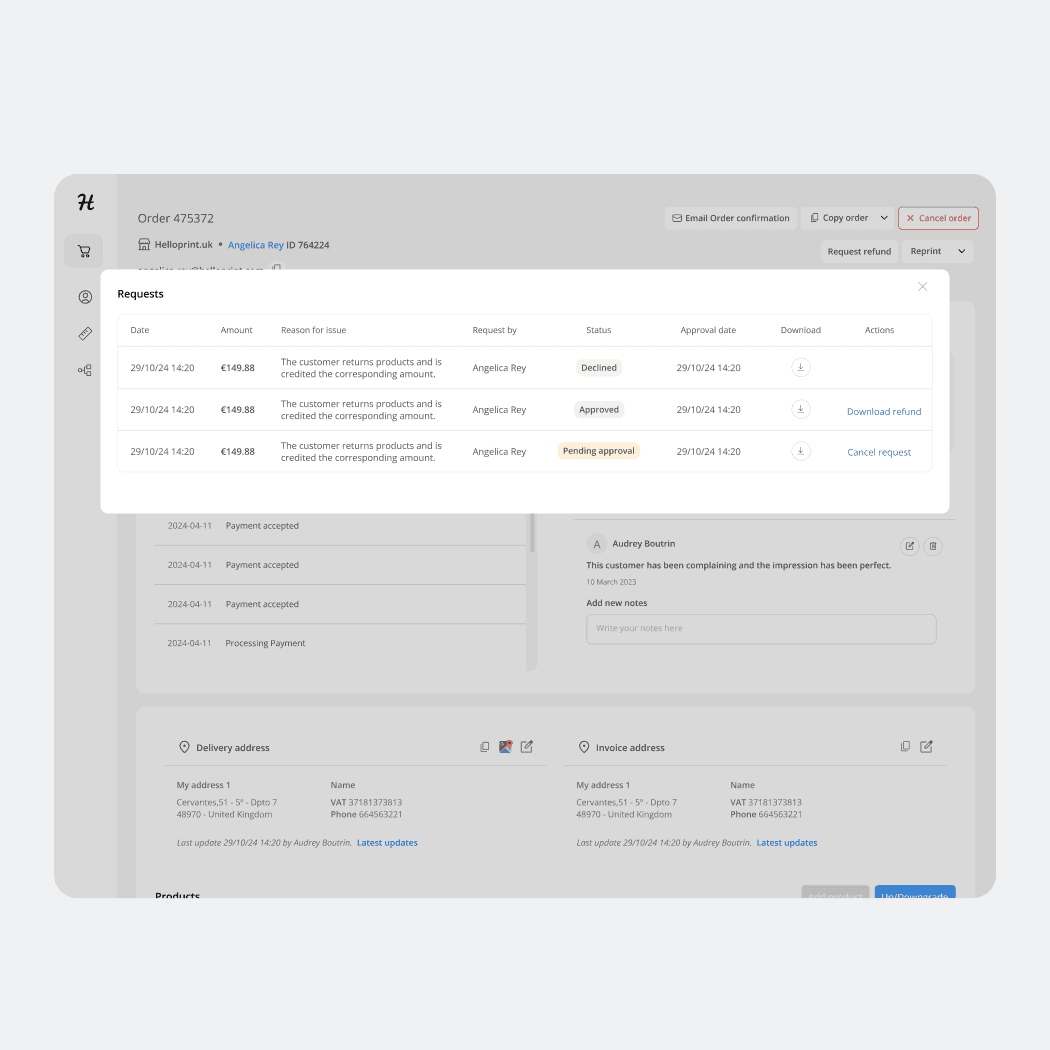The width and height of the screenshot is (1050, 1050).
Task: Edit the Invoice address
Action: click(x=926, y=746)
